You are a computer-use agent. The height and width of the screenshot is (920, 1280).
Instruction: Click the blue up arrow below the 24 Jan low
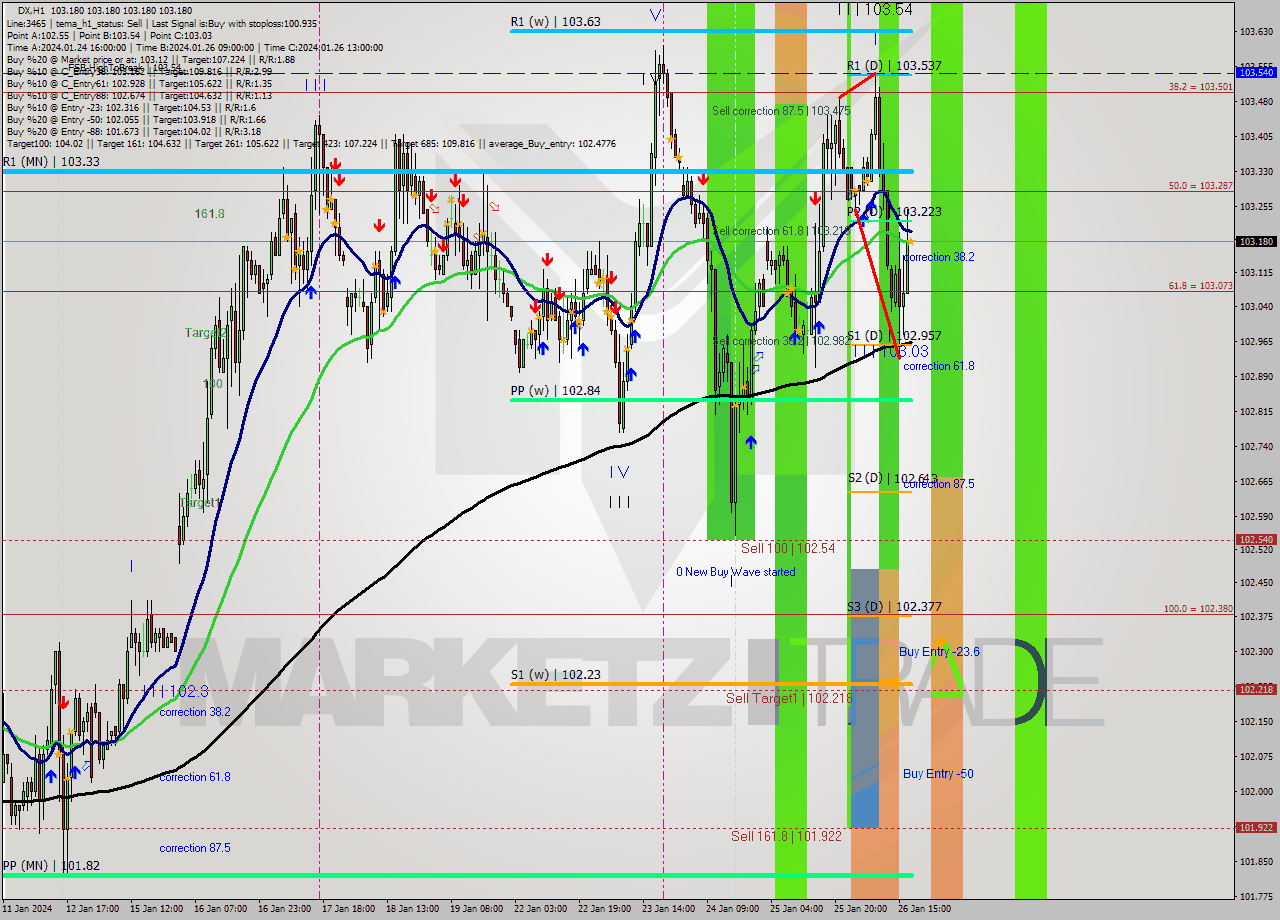pyautogui.click(x=750, y=441)
